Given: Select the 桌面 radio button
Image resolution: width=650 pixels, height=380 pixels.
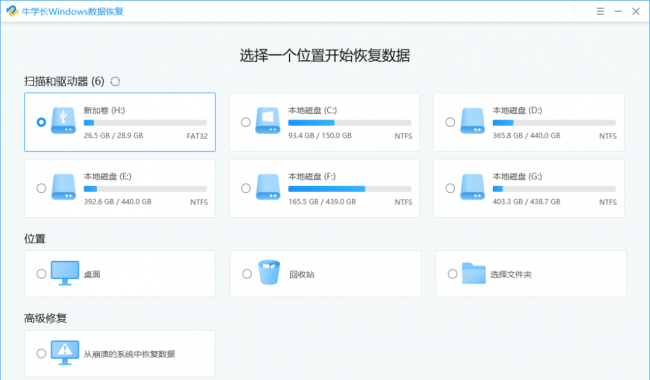Looking at the screenshot, I should pos(41,274).
